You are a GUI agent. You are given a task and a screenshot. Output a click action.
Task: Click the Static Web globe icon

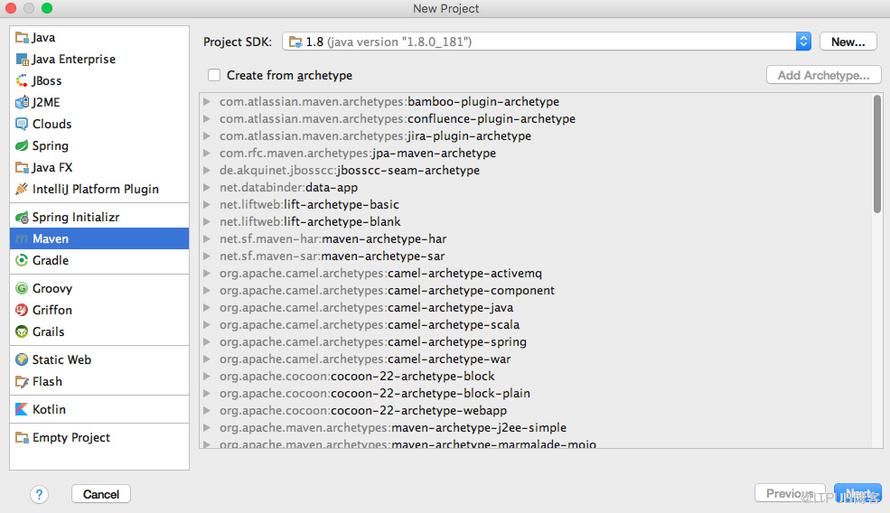point(22,360)
